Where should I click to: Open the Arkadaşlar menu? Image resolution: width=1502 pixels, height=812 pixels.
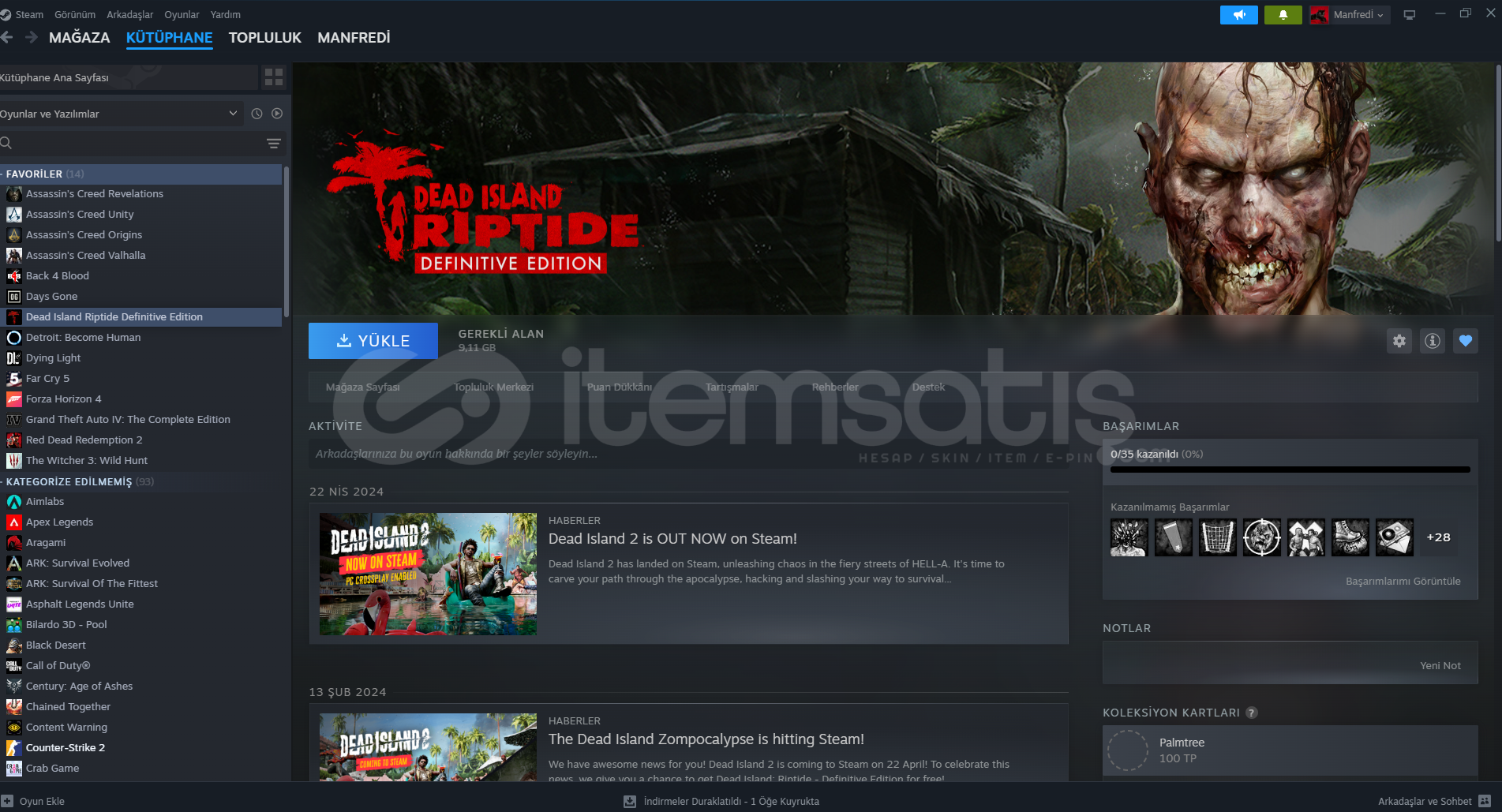point(130,14)
